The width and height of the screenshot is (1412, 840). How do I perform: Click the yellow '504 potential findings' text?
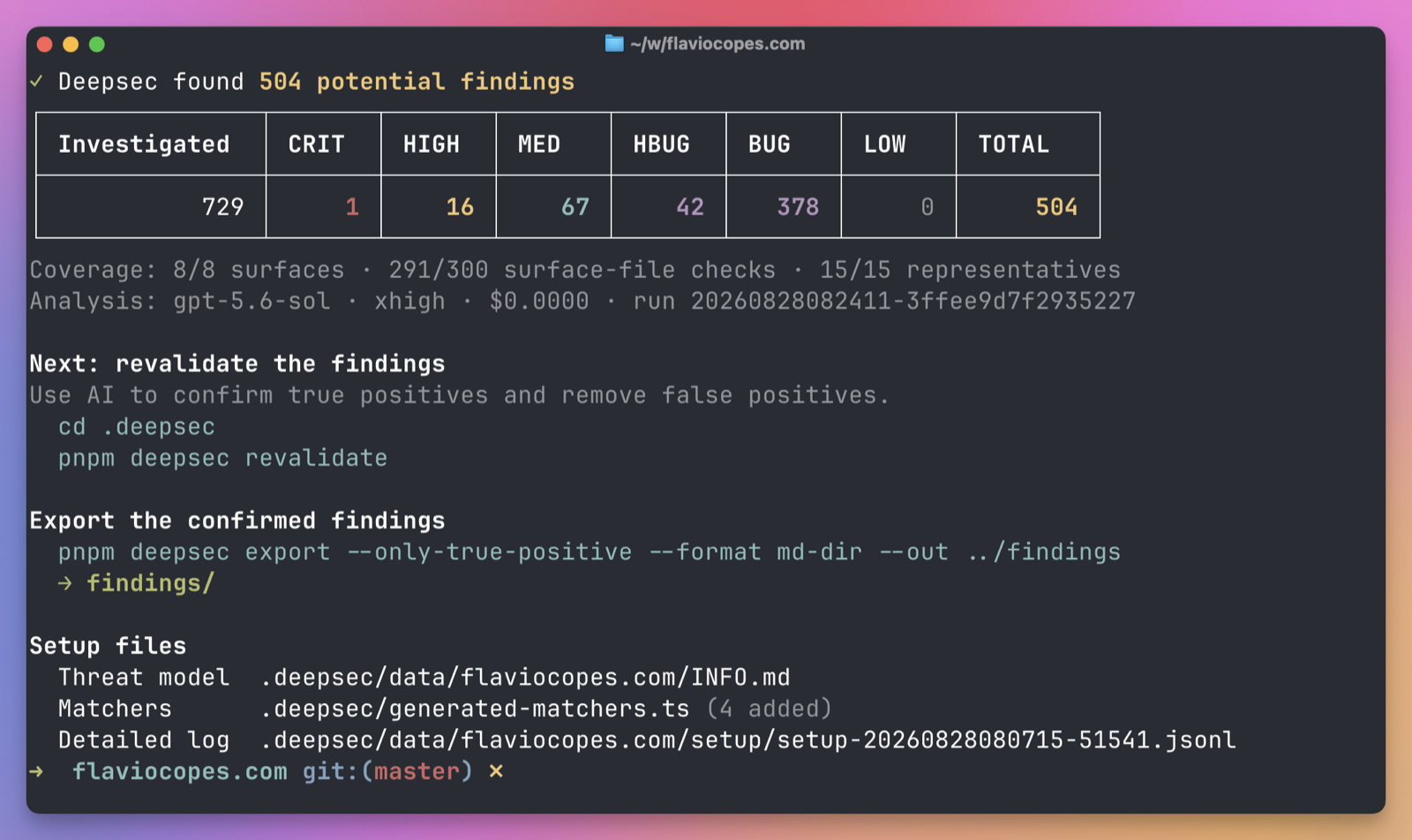click(417, 82)
